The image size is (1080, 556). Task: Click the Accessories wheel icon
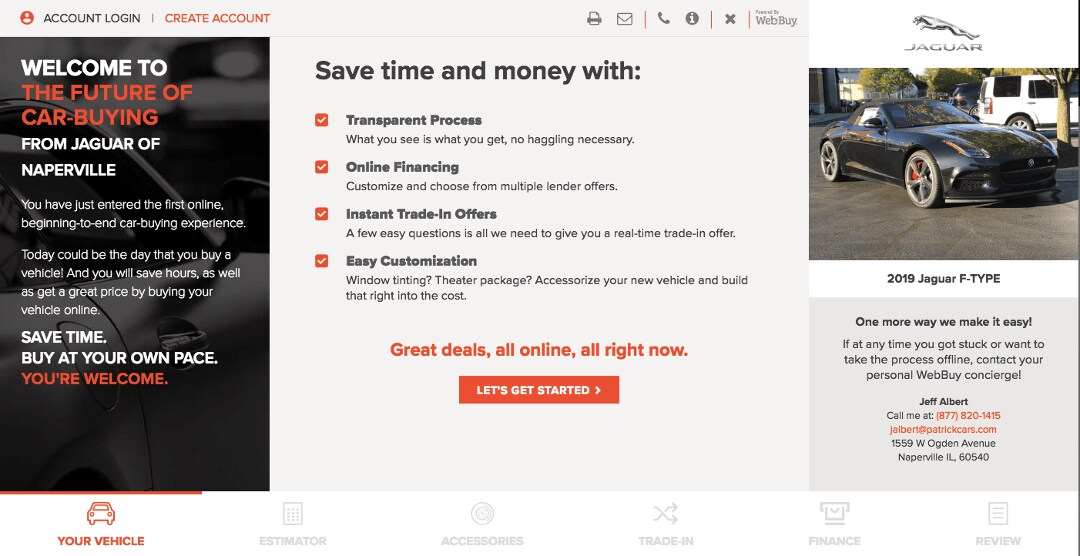pos(482,513)
